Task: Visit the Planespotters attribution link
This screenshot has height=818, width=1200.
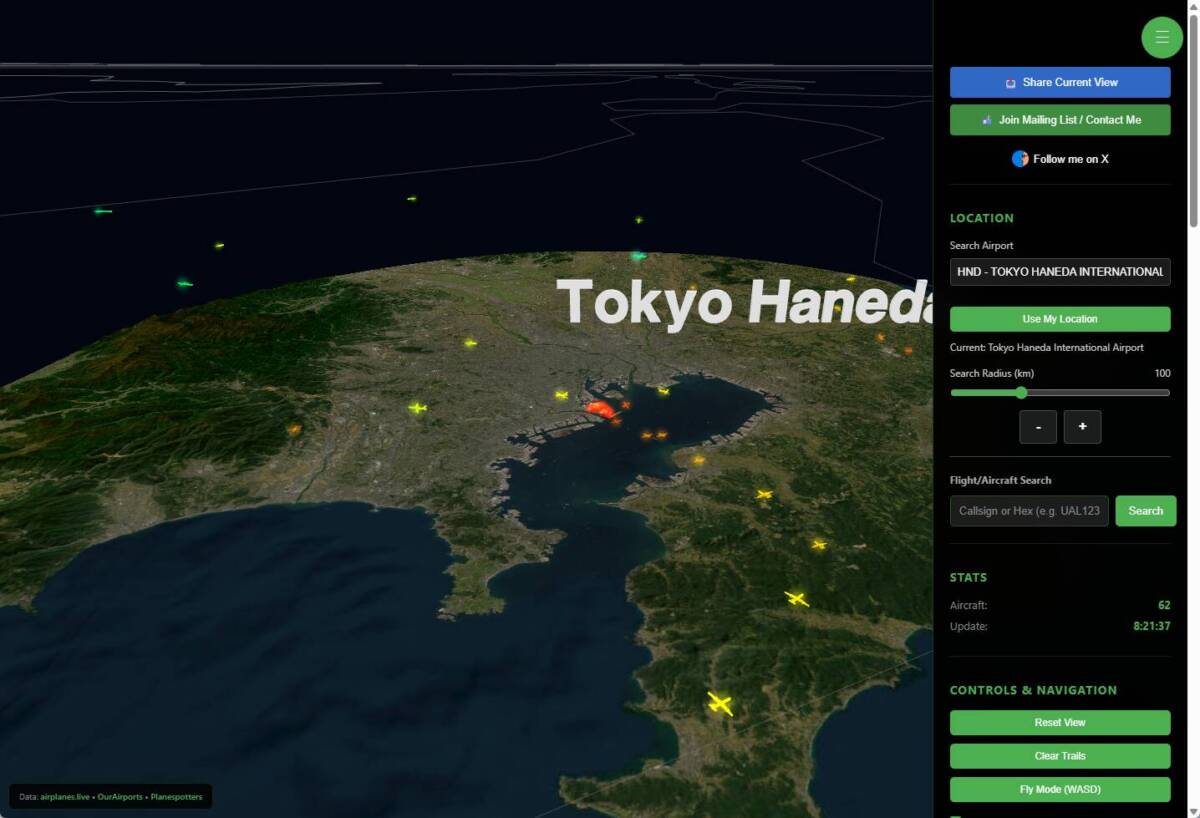Action: [x=176, y=797]
